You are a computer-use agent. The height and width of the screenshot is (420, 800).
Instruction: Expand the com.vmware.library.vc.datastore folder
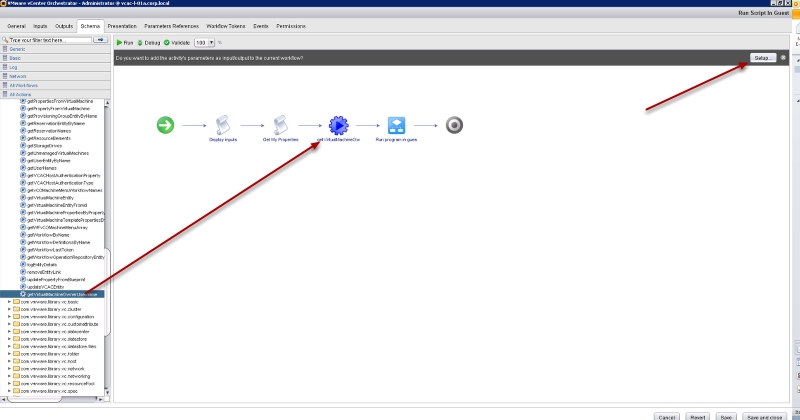(10, 338)
